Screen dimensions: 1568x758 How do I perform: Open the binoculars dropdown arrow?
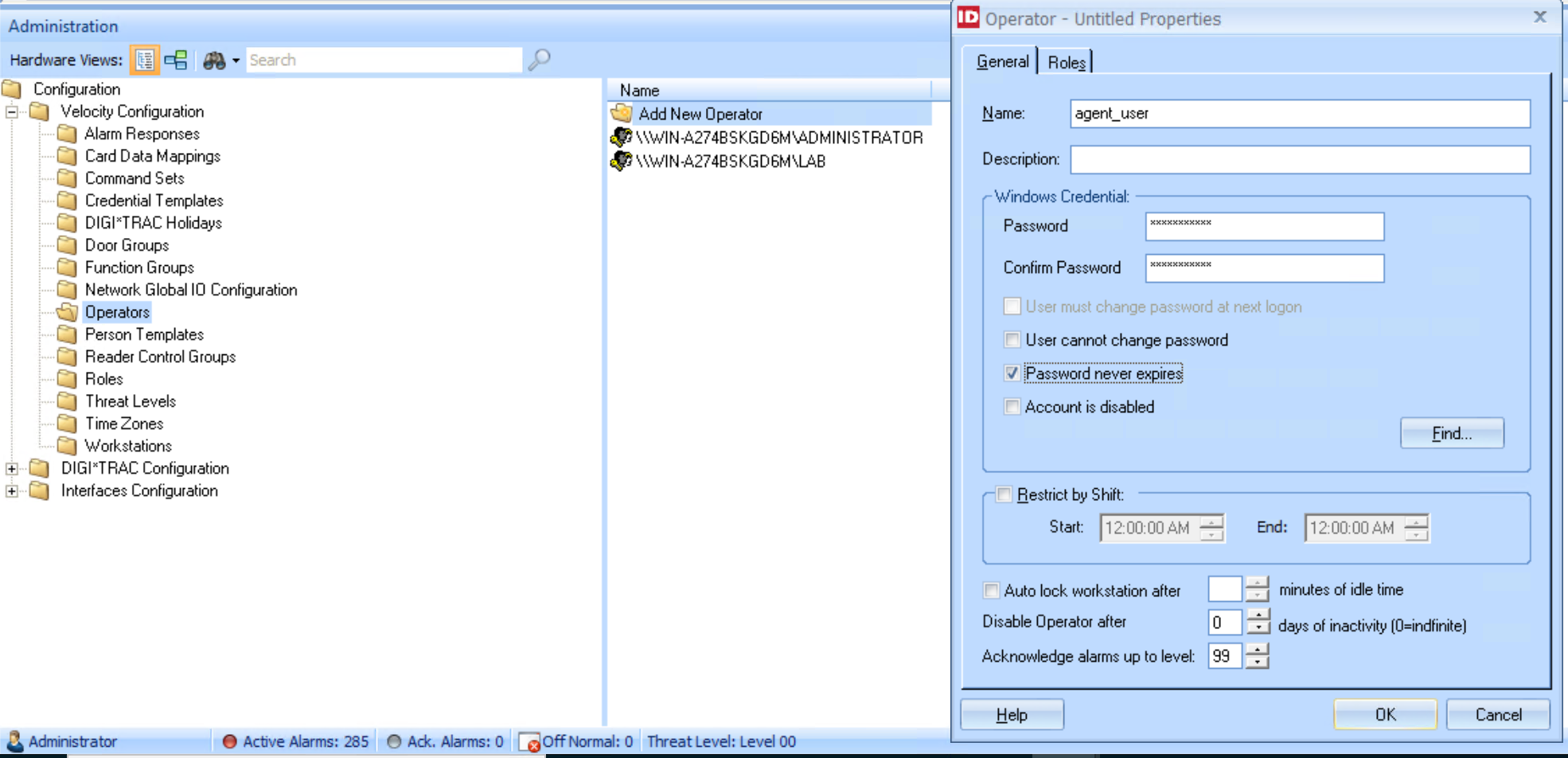[236, 61]
